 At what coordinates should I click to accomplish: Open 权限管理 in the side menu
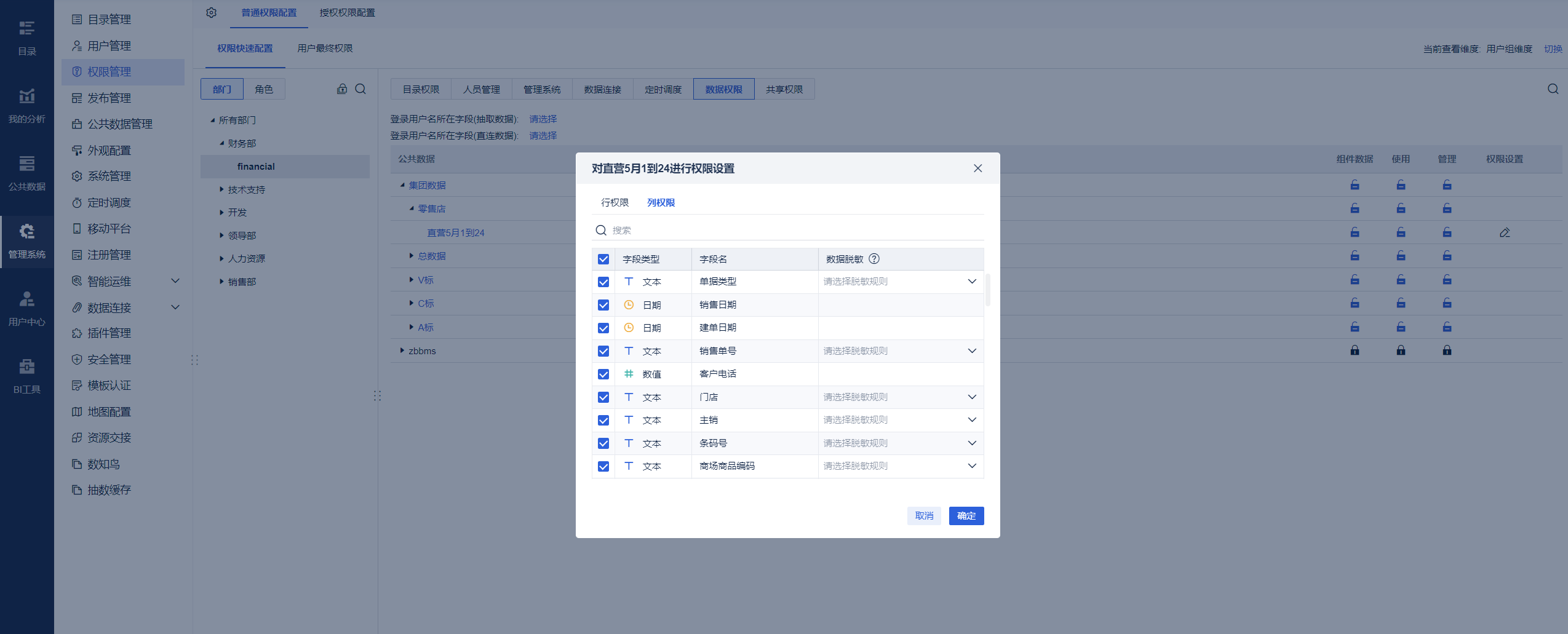point(123,72)
